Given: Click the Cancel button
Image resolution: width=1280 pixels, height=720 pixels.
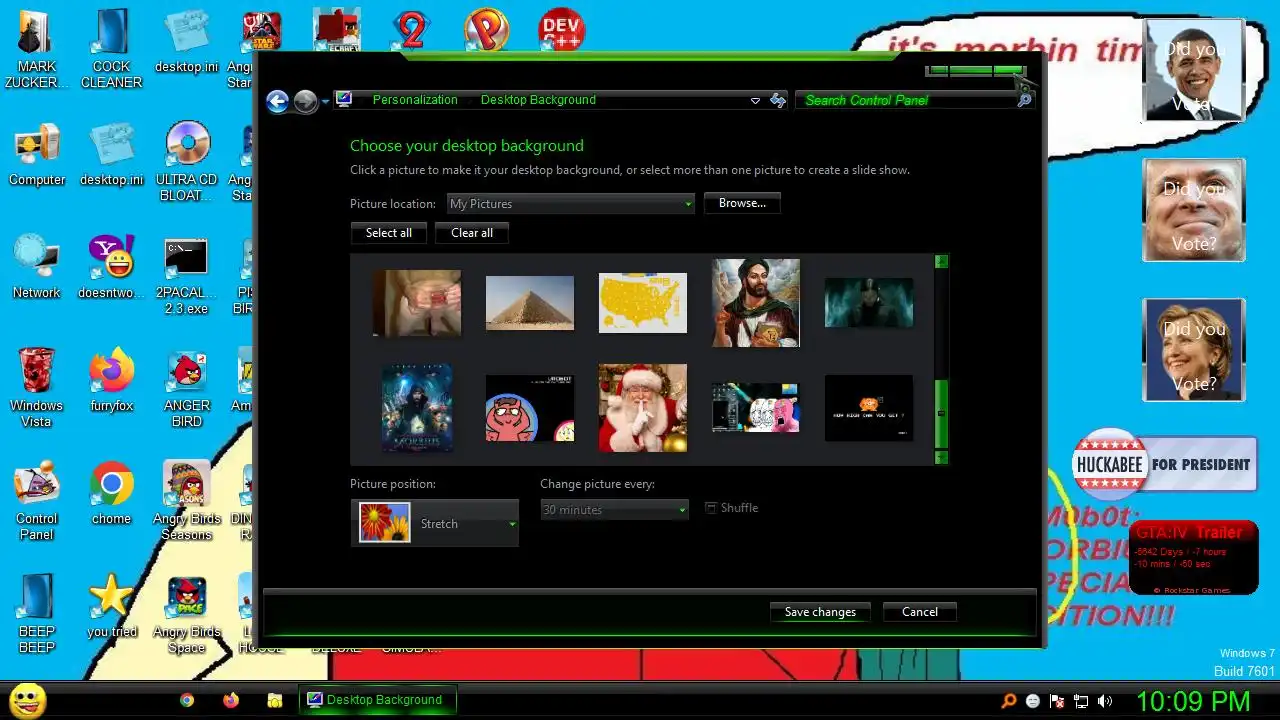Looking at the screenshot, I should (x=920, y=612).
